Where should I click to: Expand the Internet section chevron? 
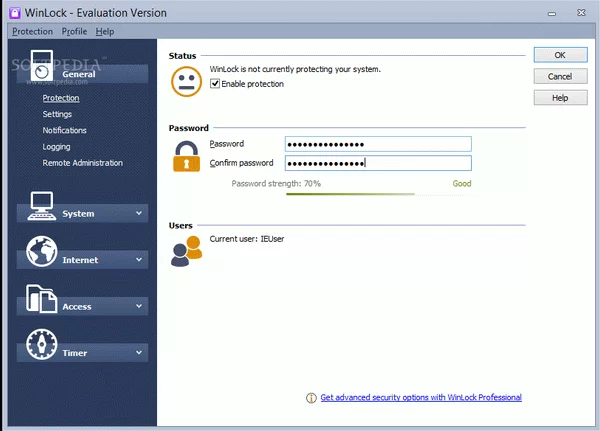pos(139,260)
